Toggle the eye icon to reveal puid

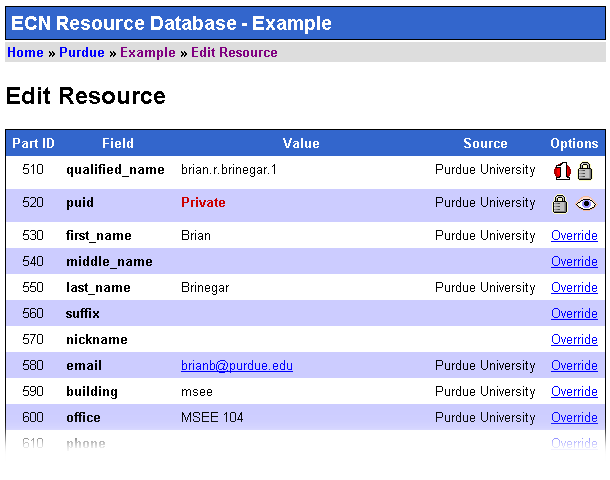[x=586, y=204]
